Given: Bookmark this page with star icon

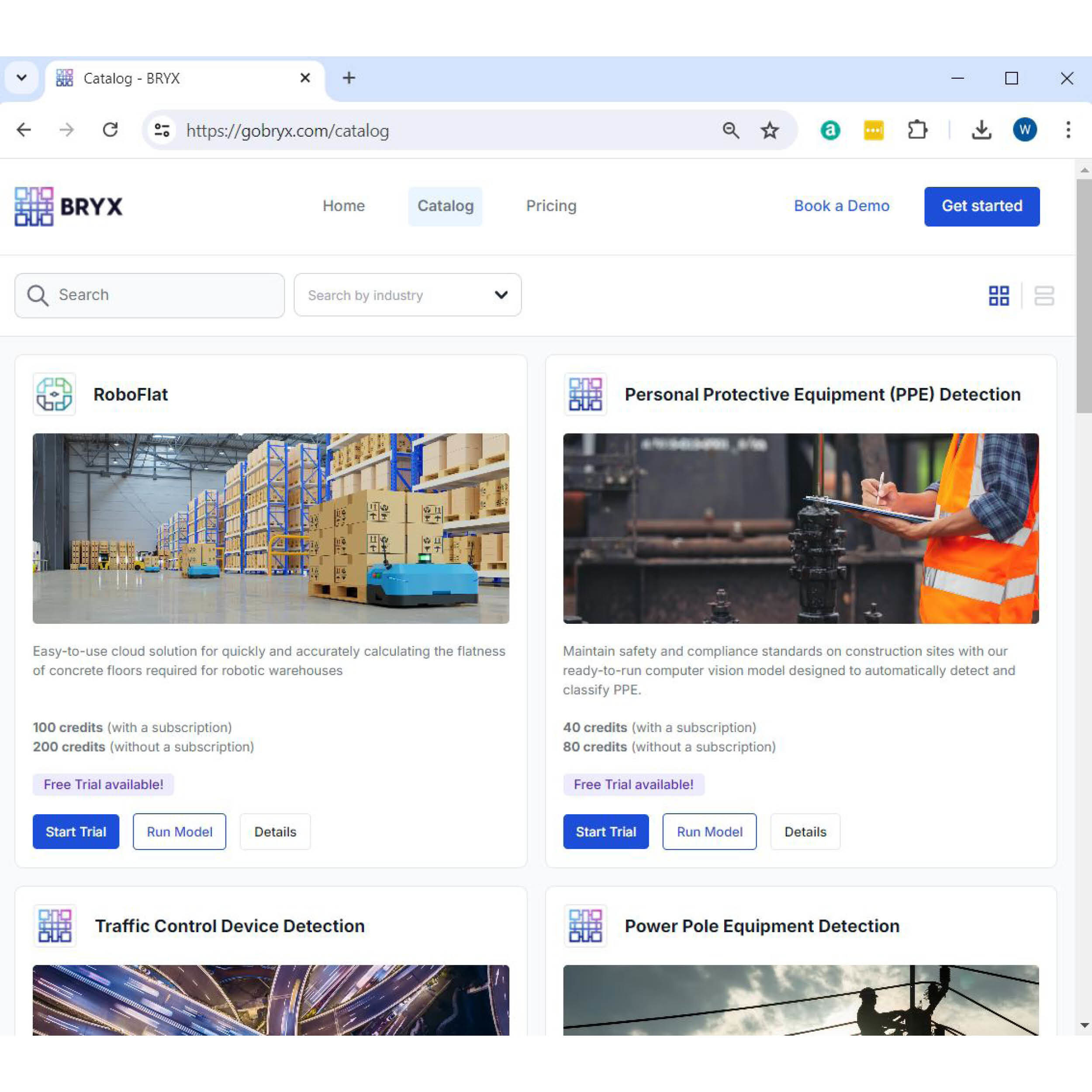Looking at the screenshot, I should tap(770, 131).
